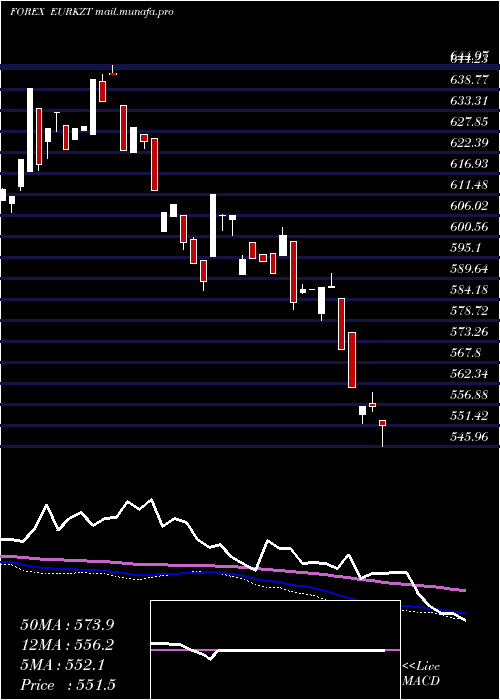Click the 600.56 price axis label
500x700 pixels.
click(468, 227)
